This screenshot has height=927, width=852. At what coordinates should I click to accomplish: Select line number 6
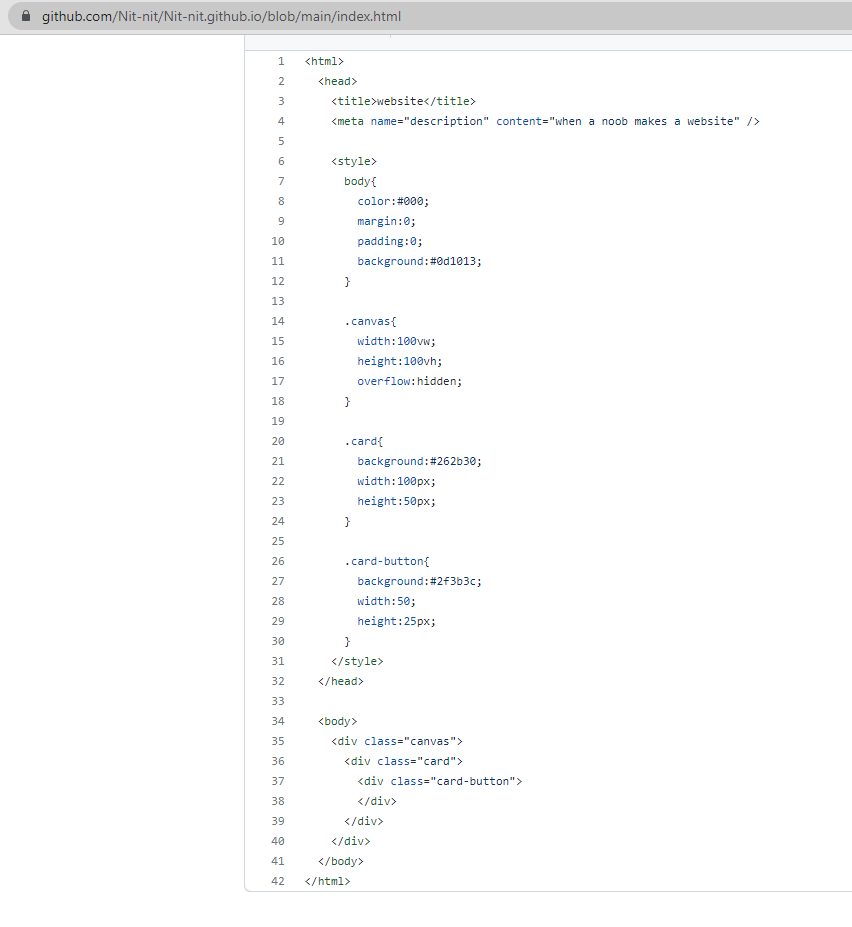pyautogui.click(x=281, y=161)
